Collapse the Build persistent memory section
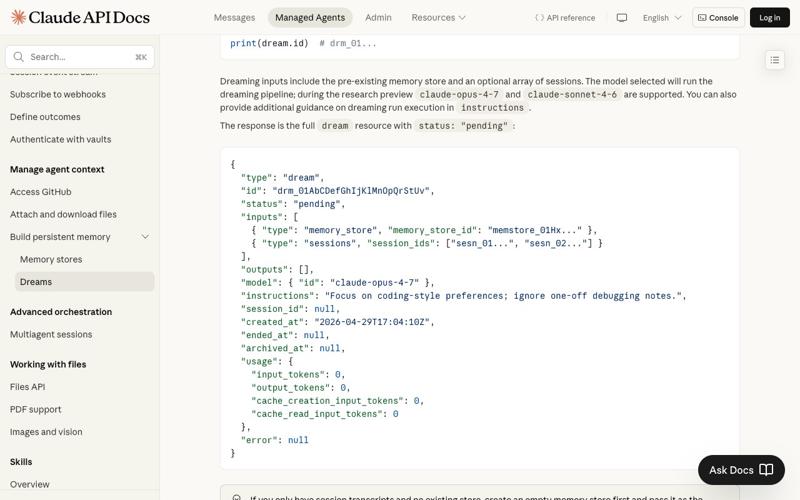800x500 pixels. pos(145,237)
